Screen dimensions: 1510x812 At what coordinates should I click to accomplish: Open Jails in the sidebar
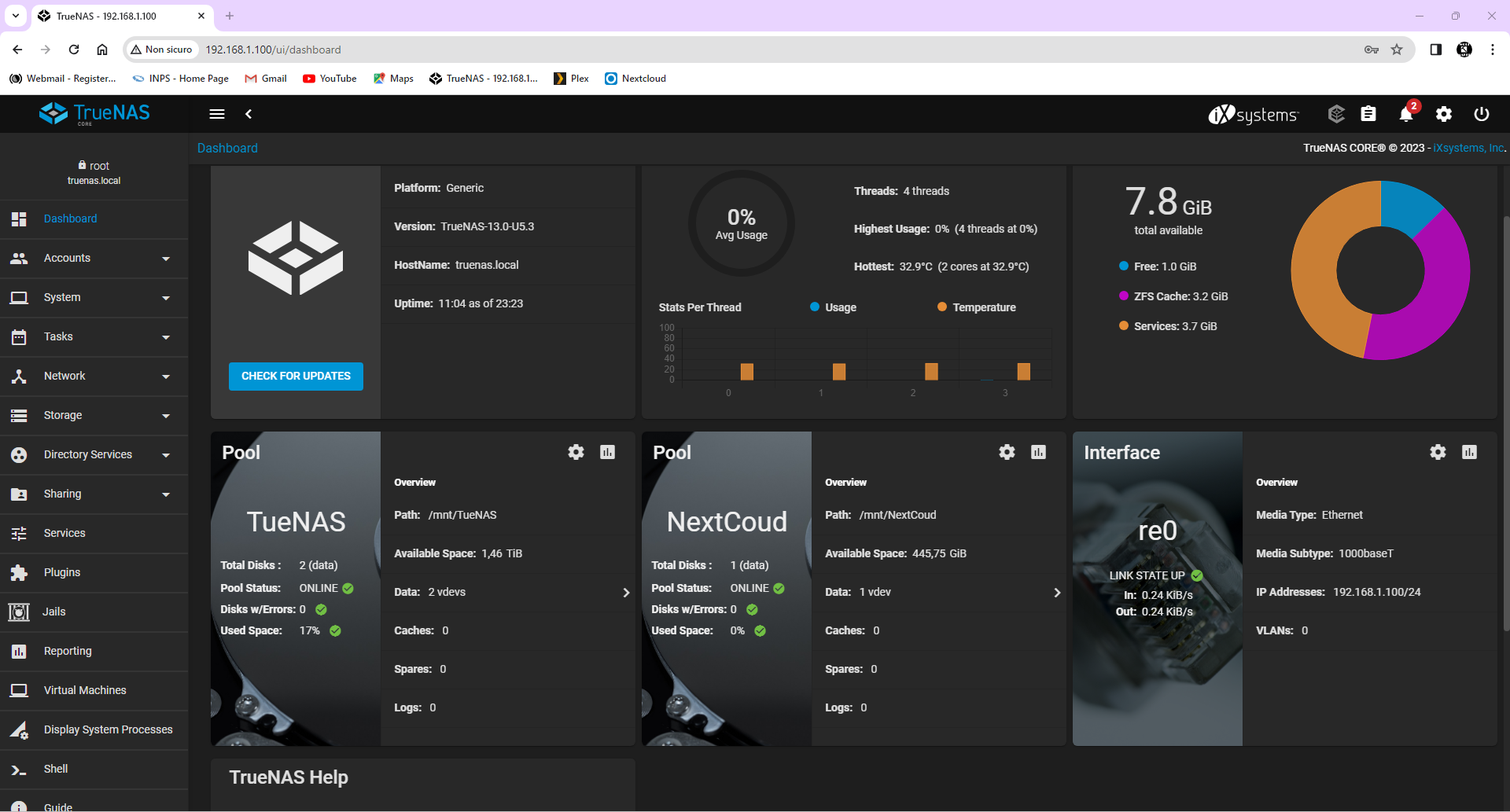(94, 612)
